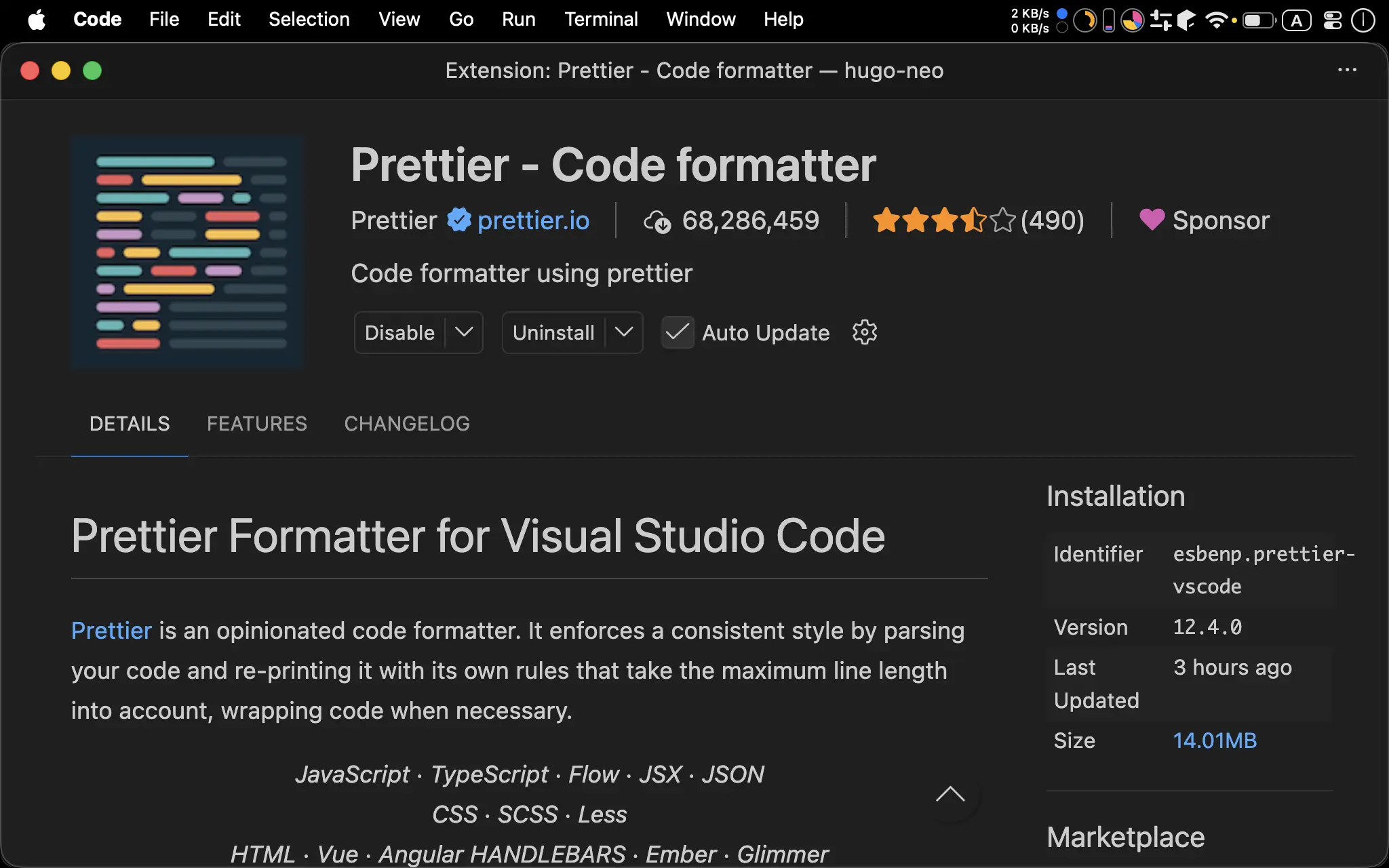Open the View menu

[x=399, y=20]
